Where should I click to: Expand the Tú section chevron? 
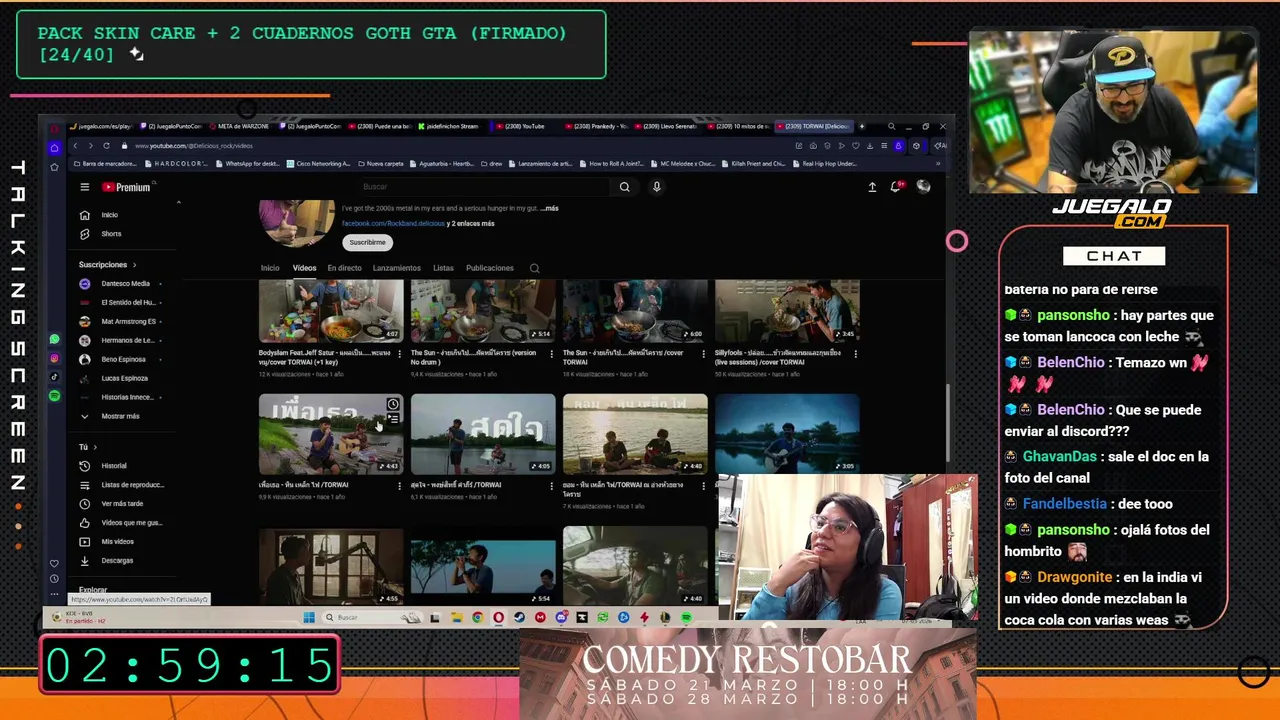click(95, 447)
